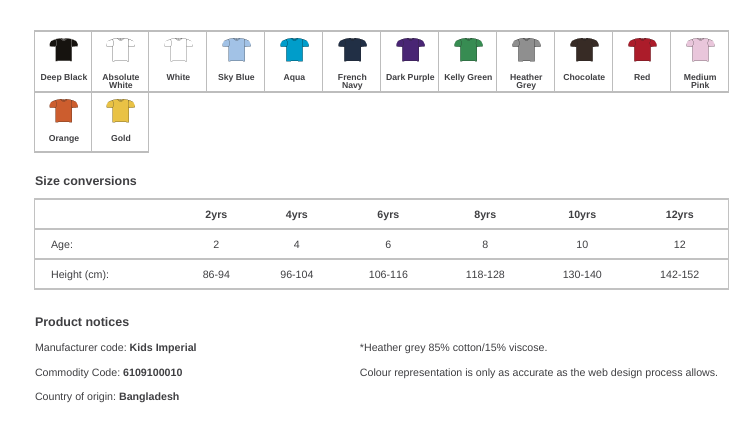Select the French Navy shirt icon
Viewport: 751px width, 430px height.
(352, 50)
